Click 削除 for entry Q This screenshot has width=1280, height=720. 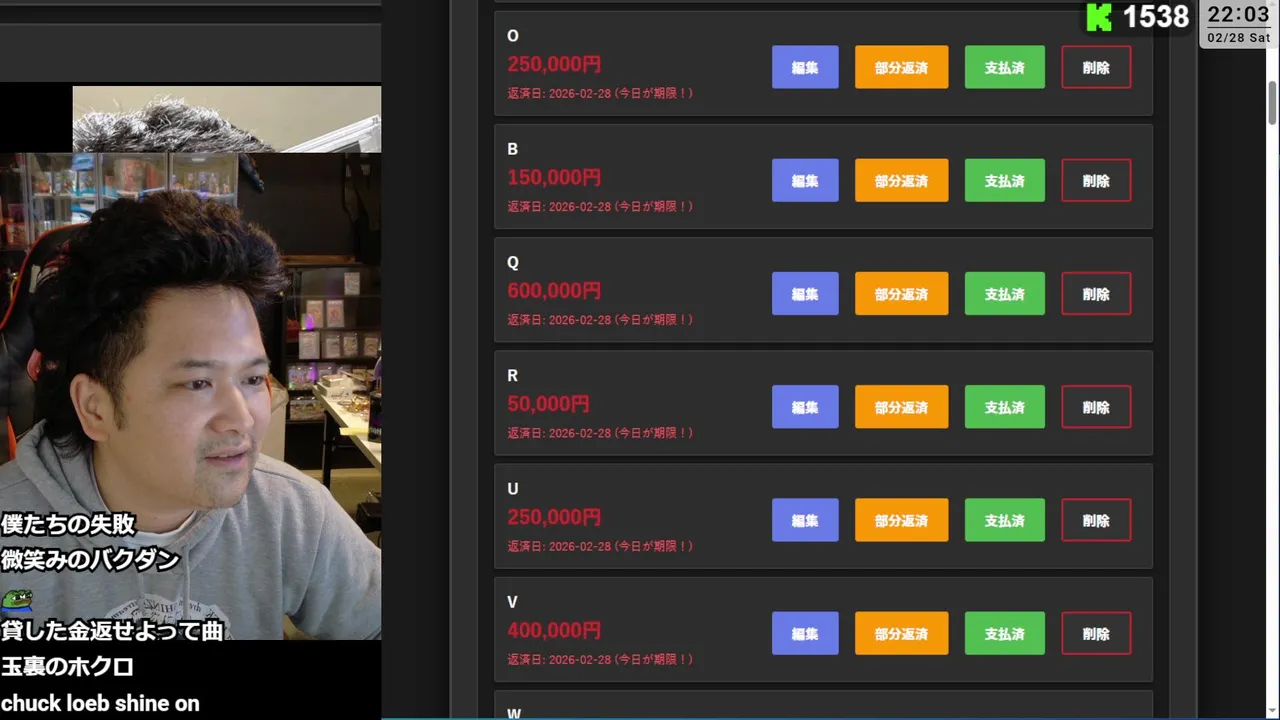[1096, 293]
